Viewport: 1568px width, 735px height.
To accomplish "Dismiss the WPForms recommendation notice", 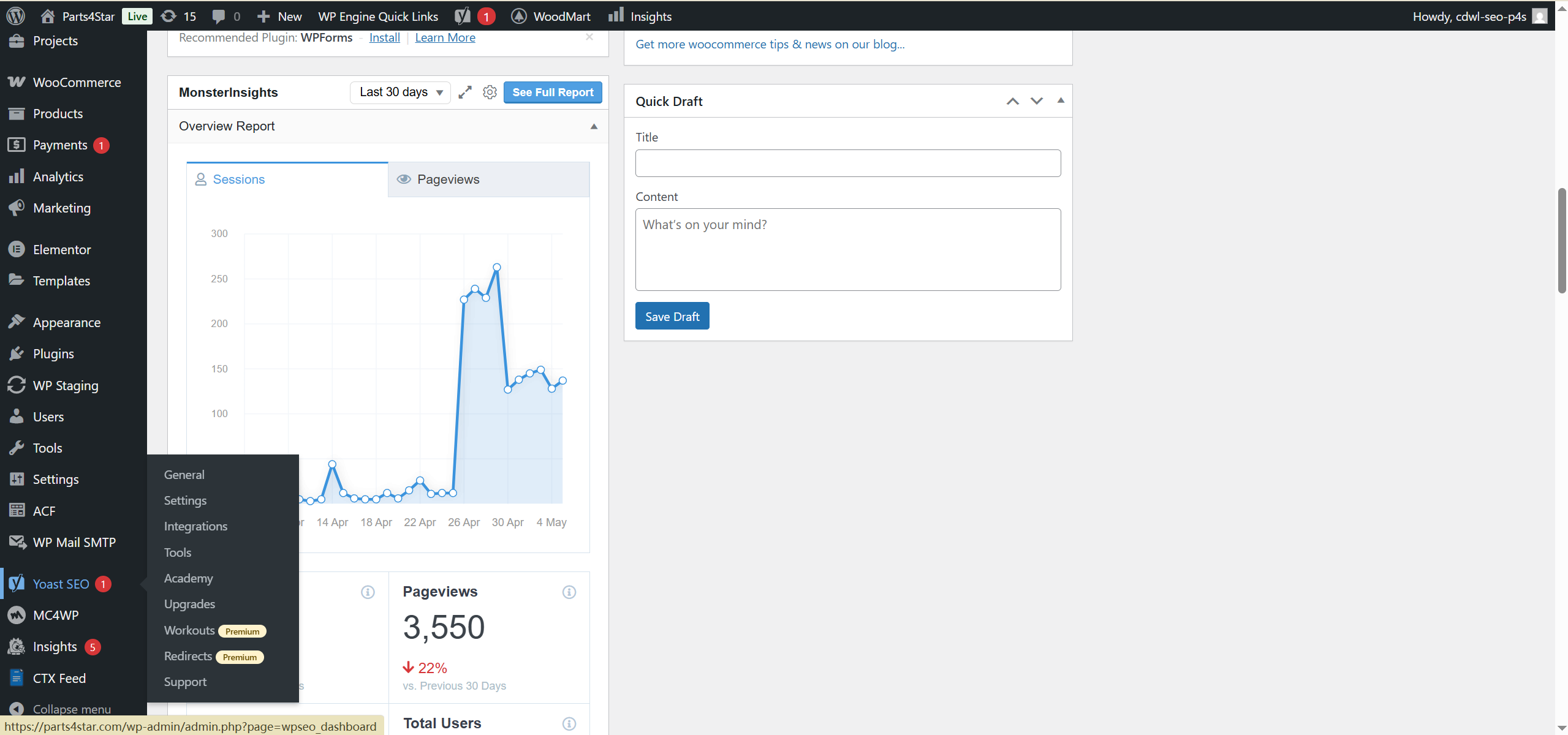I will 589,37.
